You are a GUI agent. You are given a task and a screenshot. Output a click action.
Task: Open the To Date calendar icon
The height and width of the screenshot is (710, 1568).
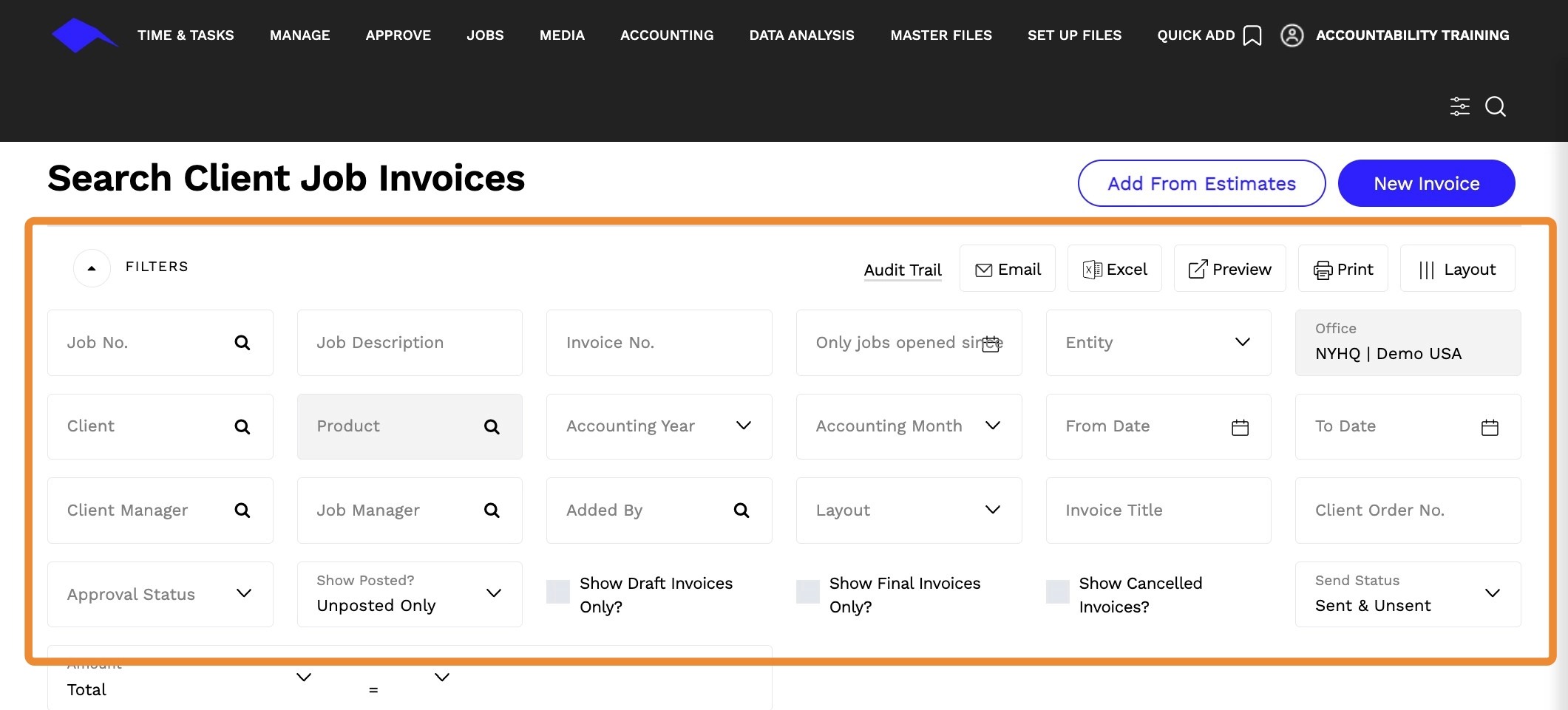[x=1490, y=427]
